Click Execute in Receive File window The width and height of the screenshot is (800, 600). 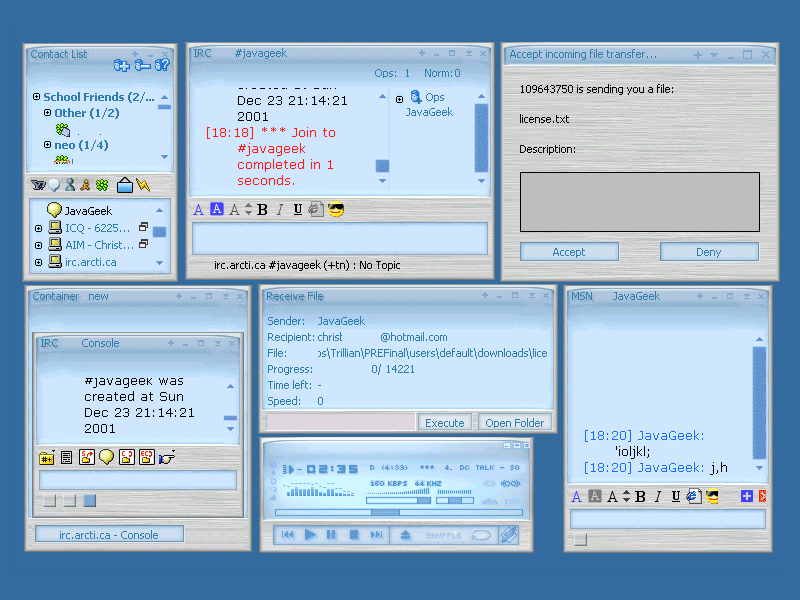444,422
